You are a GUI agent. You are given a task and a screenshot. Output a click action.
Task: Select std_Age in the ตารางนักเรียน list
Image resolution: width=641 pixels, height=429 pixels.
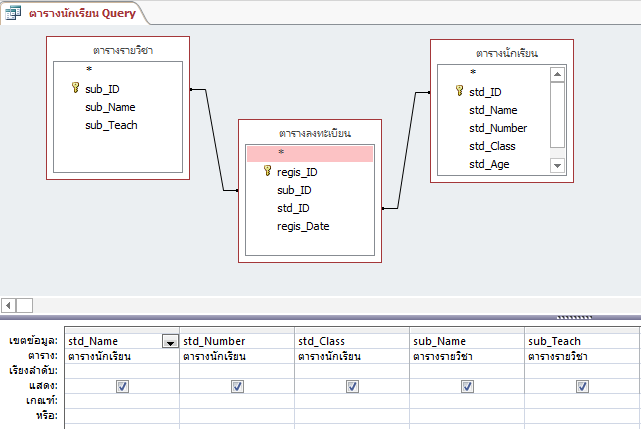click(x=490, y=164)
